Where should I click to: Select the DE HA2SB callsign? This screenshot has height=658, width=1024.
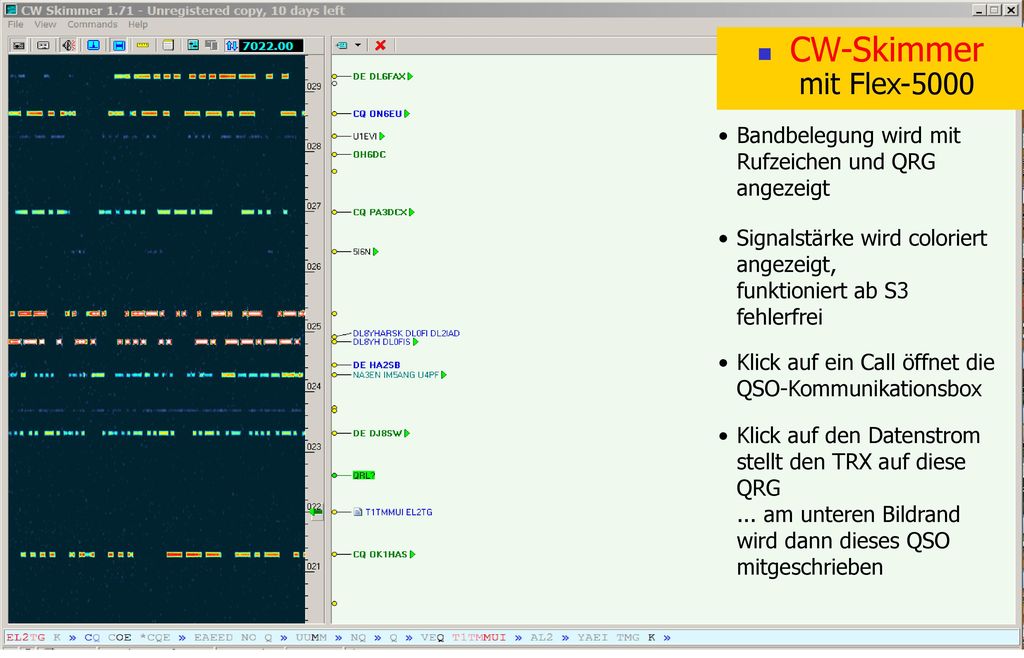[376, 366]
